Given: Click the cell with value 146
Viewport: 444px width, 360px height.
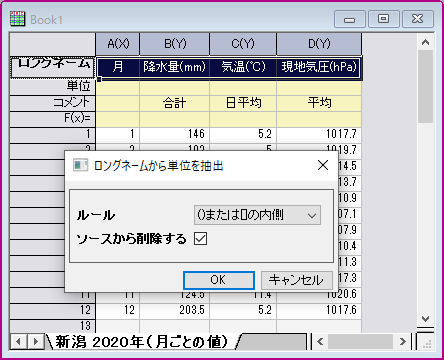Looking at the screenshot, I should pos(175,135).
